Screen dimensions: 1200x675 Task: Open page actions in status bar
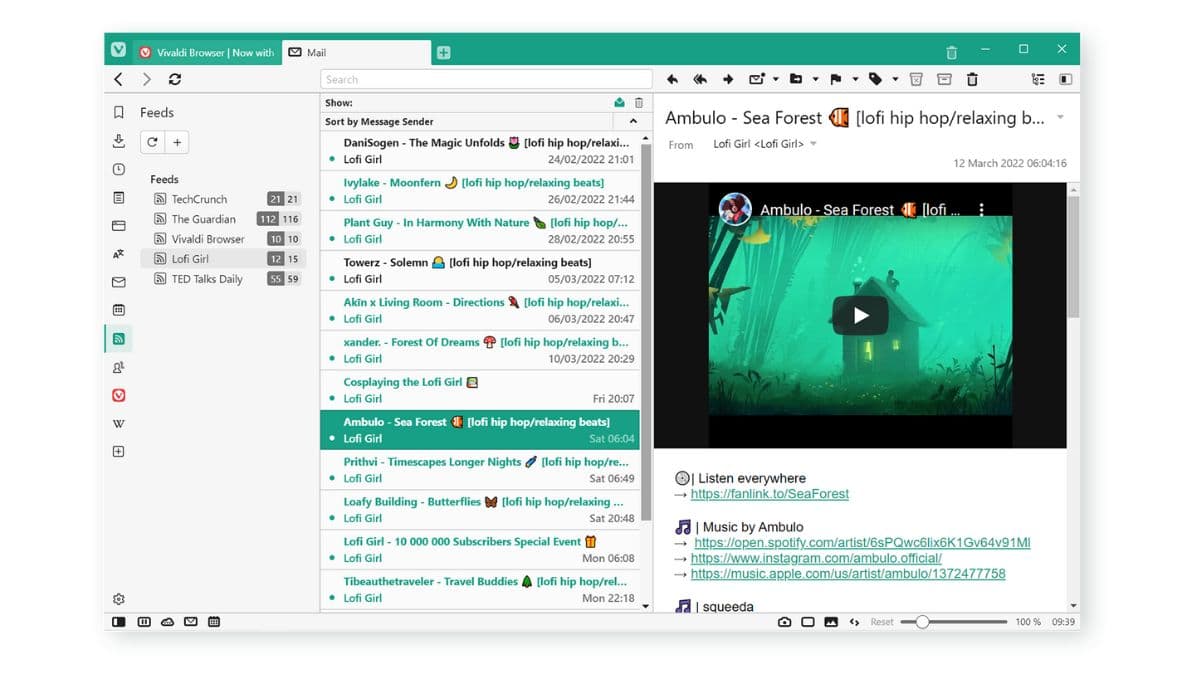coord(854,622)
